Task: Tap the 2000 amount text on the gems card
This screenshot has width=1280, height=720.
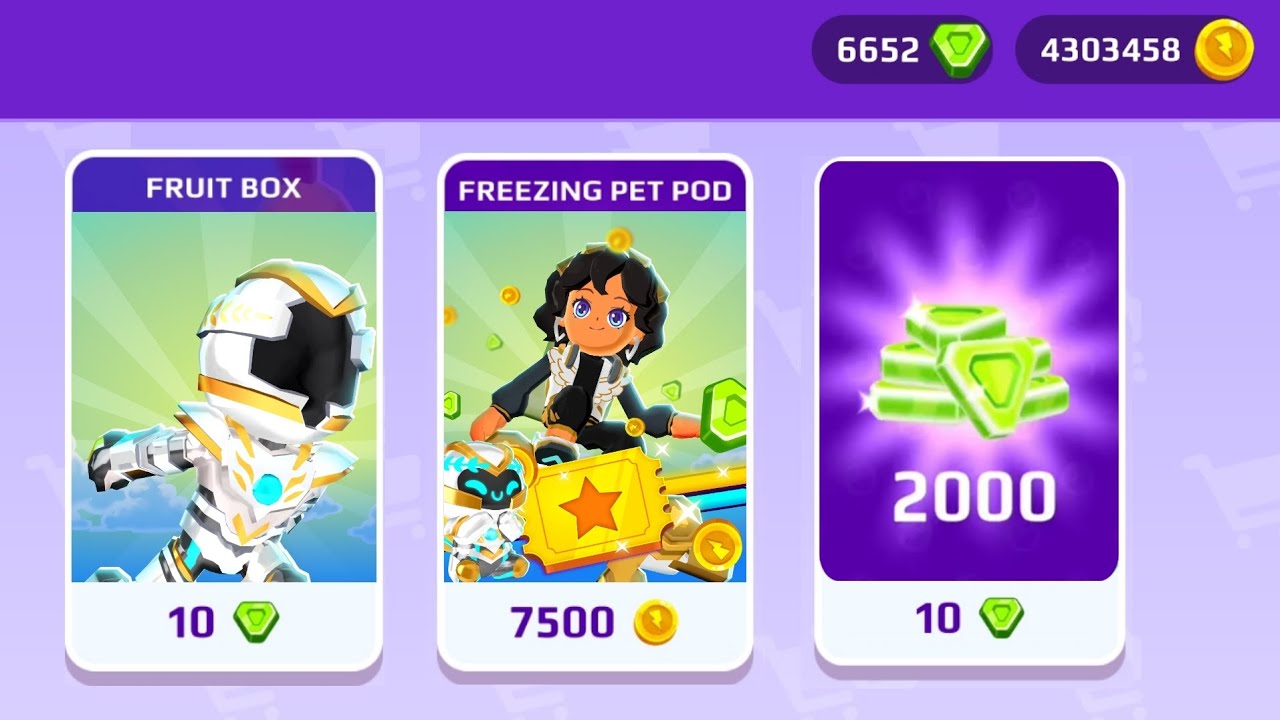Action: (x=974, y=497)
